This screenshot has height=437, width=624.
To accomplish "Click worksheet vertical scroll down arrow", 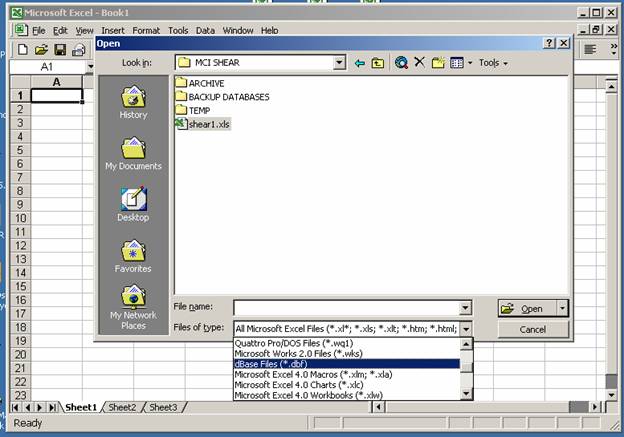I will [x=611, y=394].
